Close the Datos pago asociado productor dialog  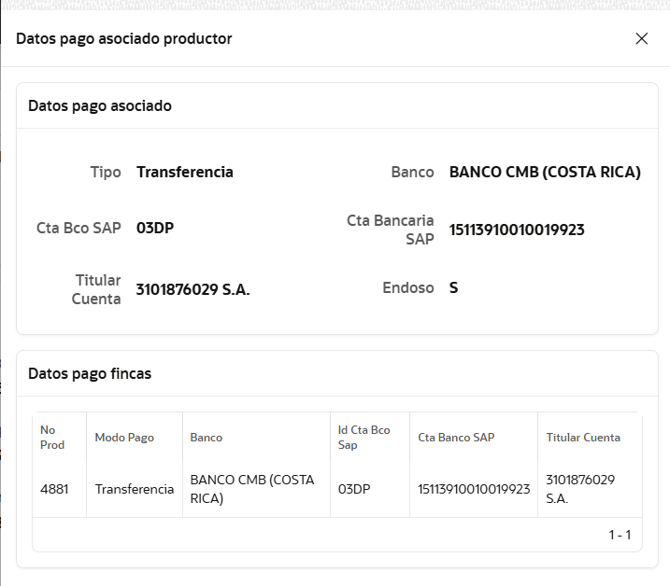[x=642, y=38]
